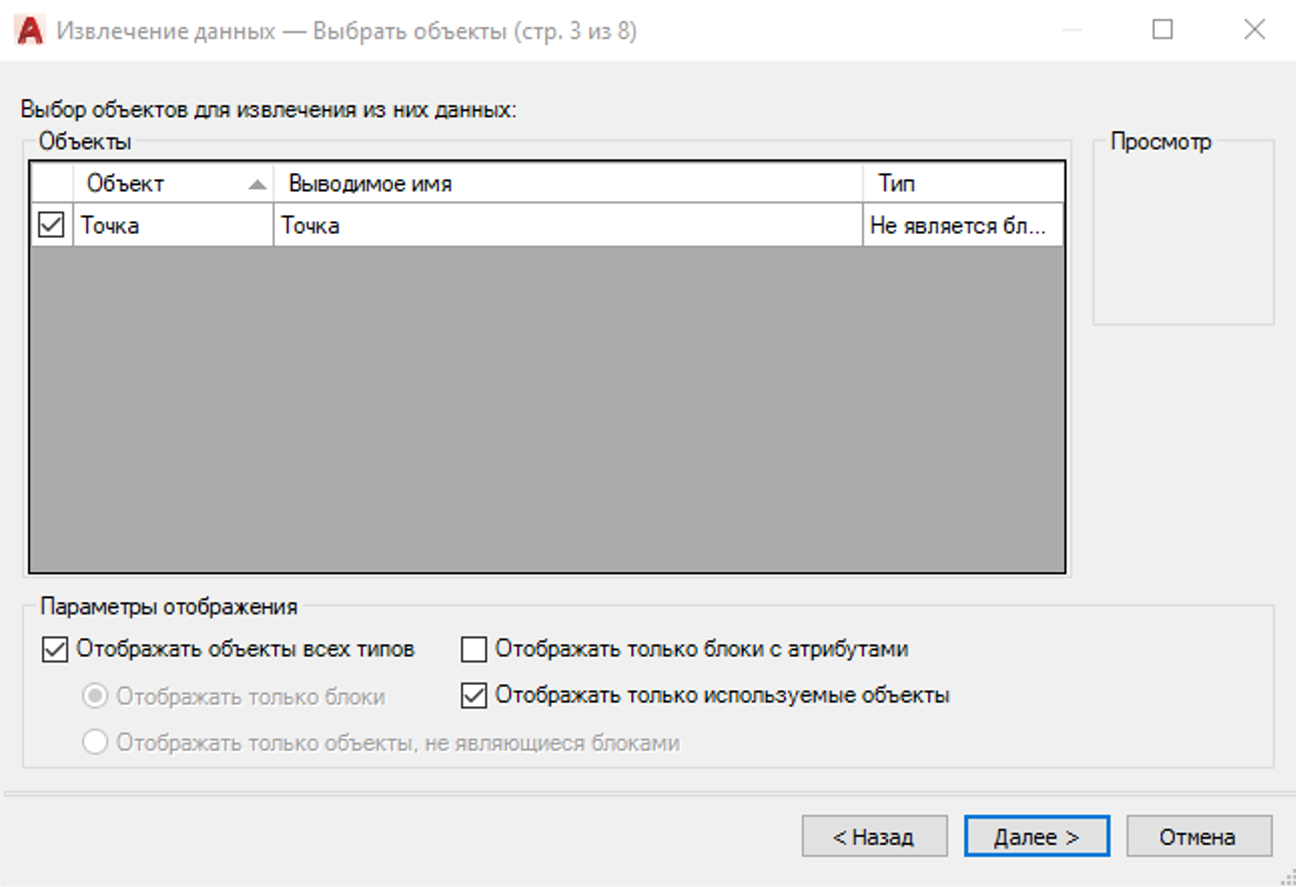Go back with the Назад button
The image size is (1296, 887).
tap(873, 837)
